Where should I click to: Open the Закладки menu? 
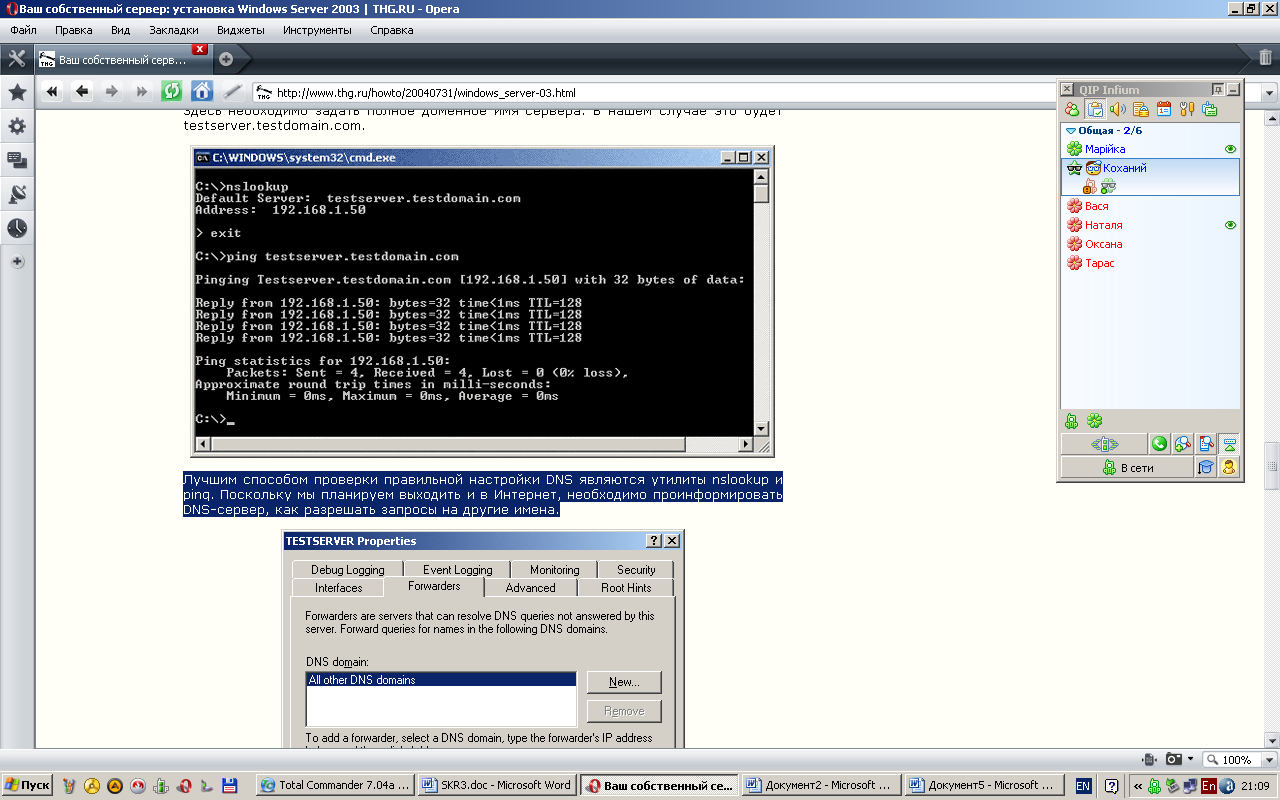pyautogui.click(x=173, y=30)
